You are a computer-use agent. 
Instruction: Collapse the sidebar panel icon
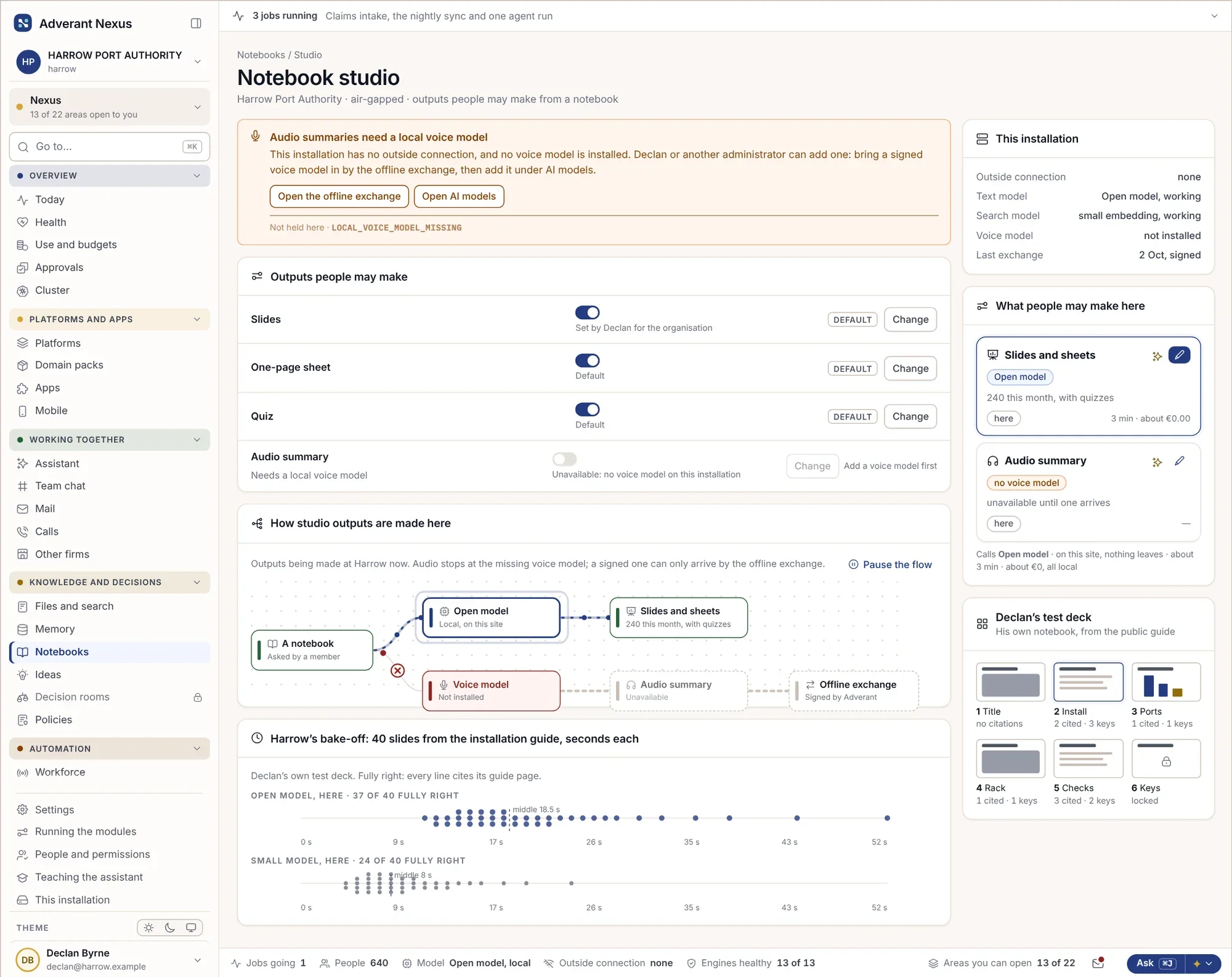[196, 23]
